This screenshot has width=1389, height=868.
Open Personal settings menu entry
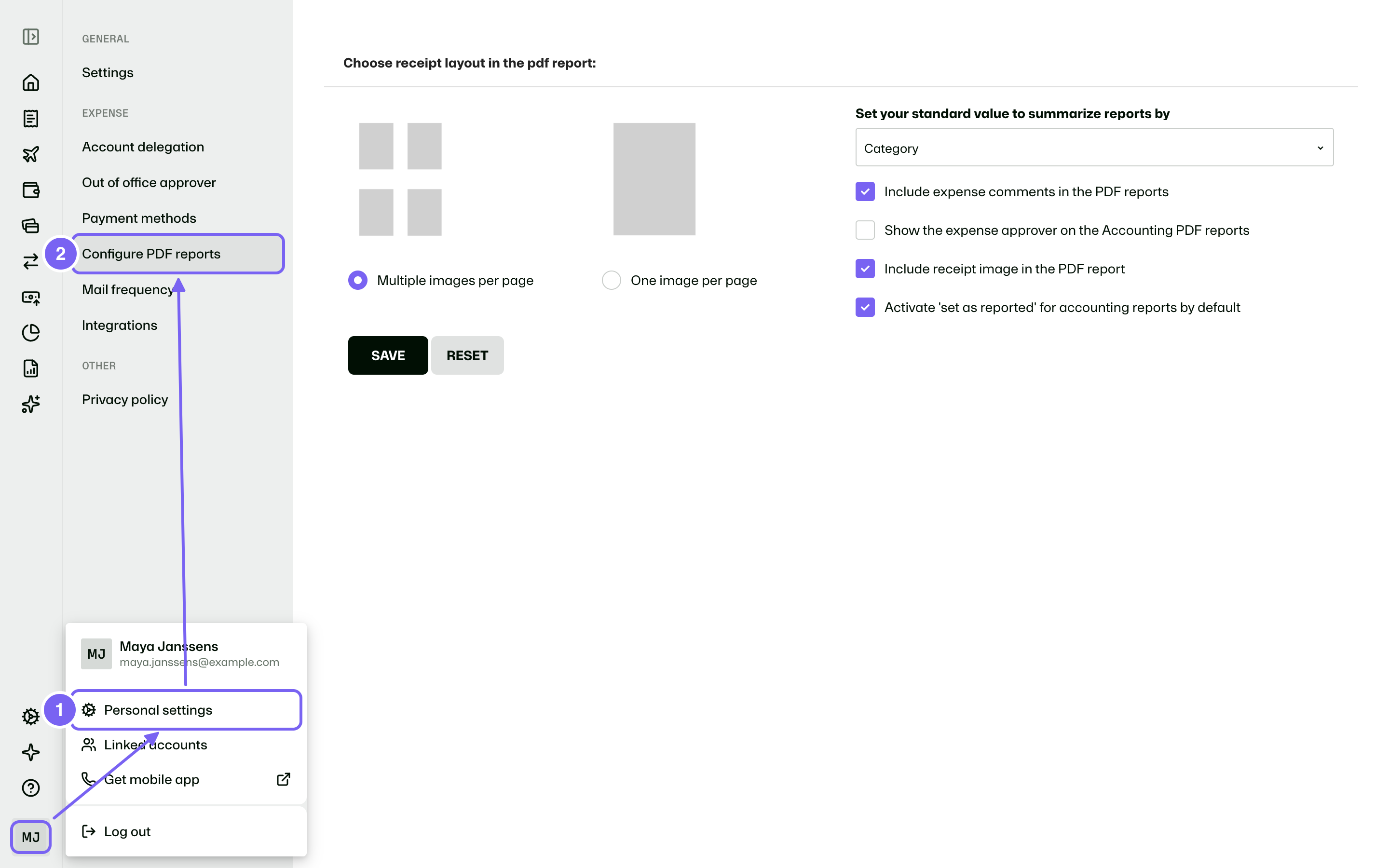186,709
